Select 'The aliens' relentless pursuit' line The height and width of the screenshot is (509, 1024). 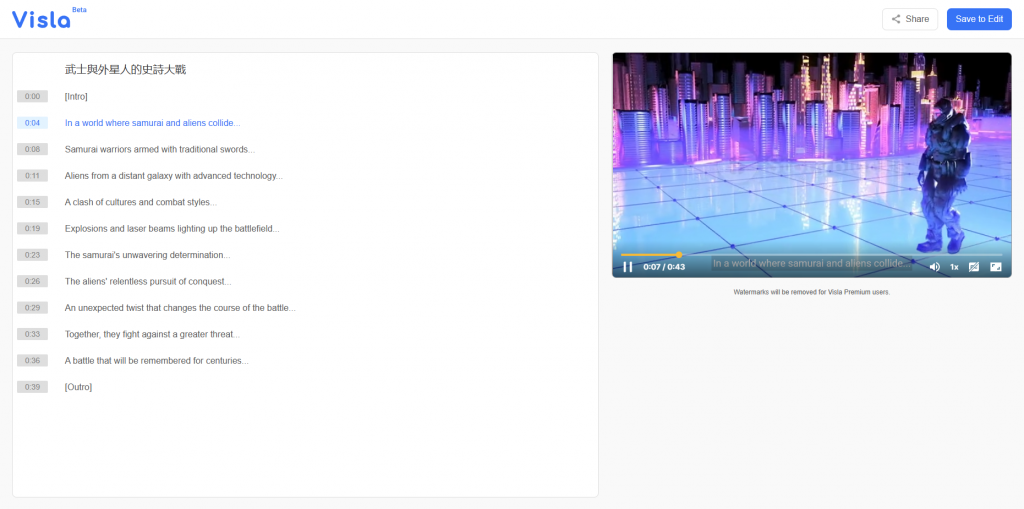coord(148,282)
